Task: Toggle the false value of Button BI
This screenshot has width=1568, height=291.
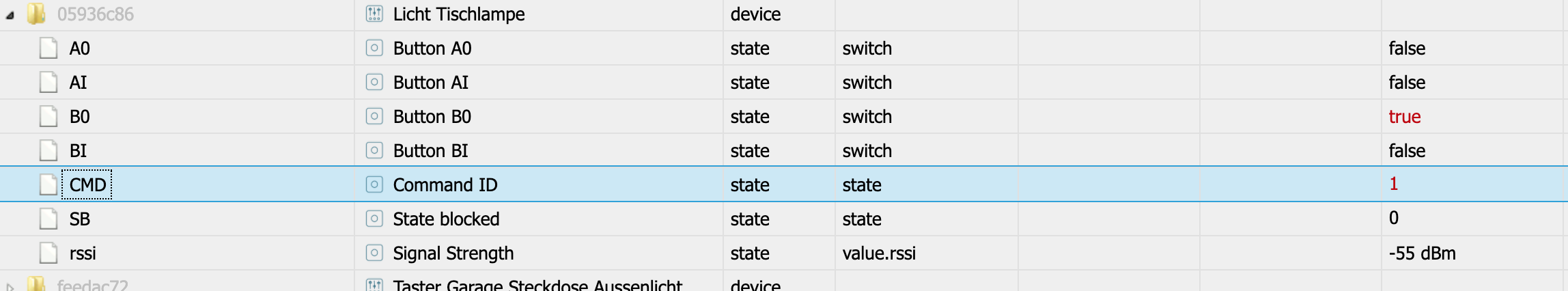Action: click(x=1407, y=151)
